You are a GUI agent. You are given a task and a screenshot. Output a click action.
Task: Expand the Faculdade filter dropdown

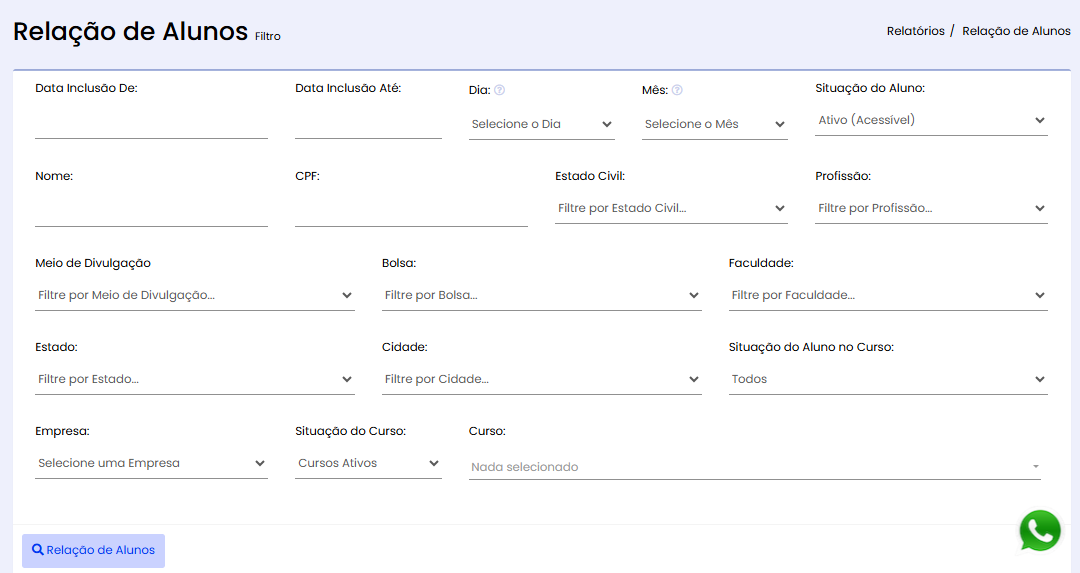[x=888, y=295]
